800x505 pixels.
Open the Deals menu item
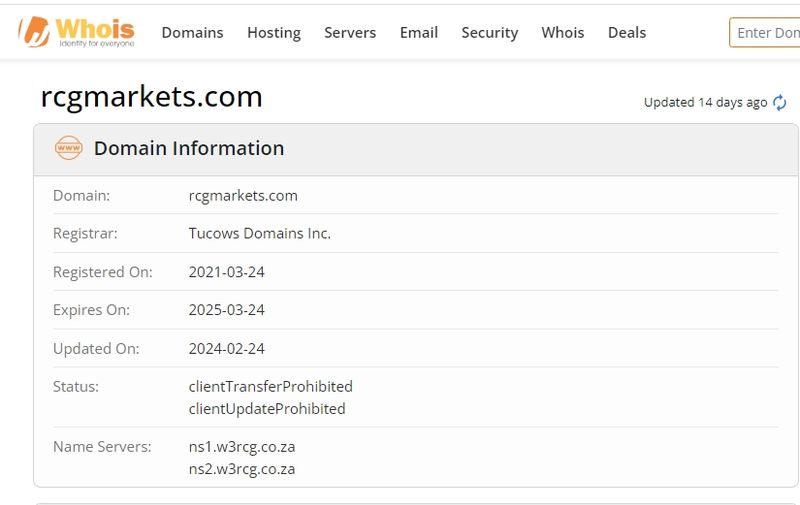coord(627,33)
